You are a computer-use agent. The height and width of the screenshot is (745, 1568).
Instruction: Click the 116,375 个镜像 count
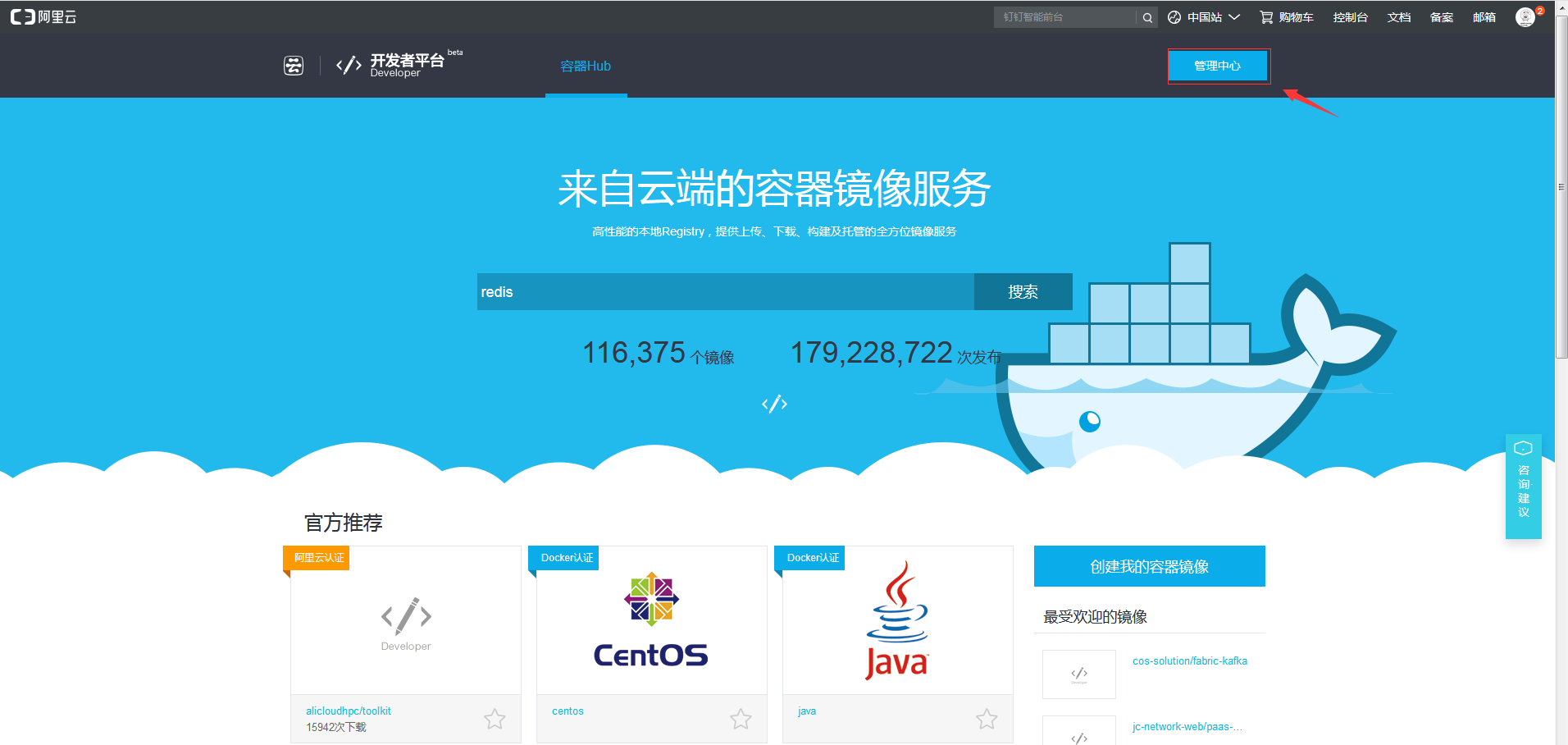coord(659,354)
